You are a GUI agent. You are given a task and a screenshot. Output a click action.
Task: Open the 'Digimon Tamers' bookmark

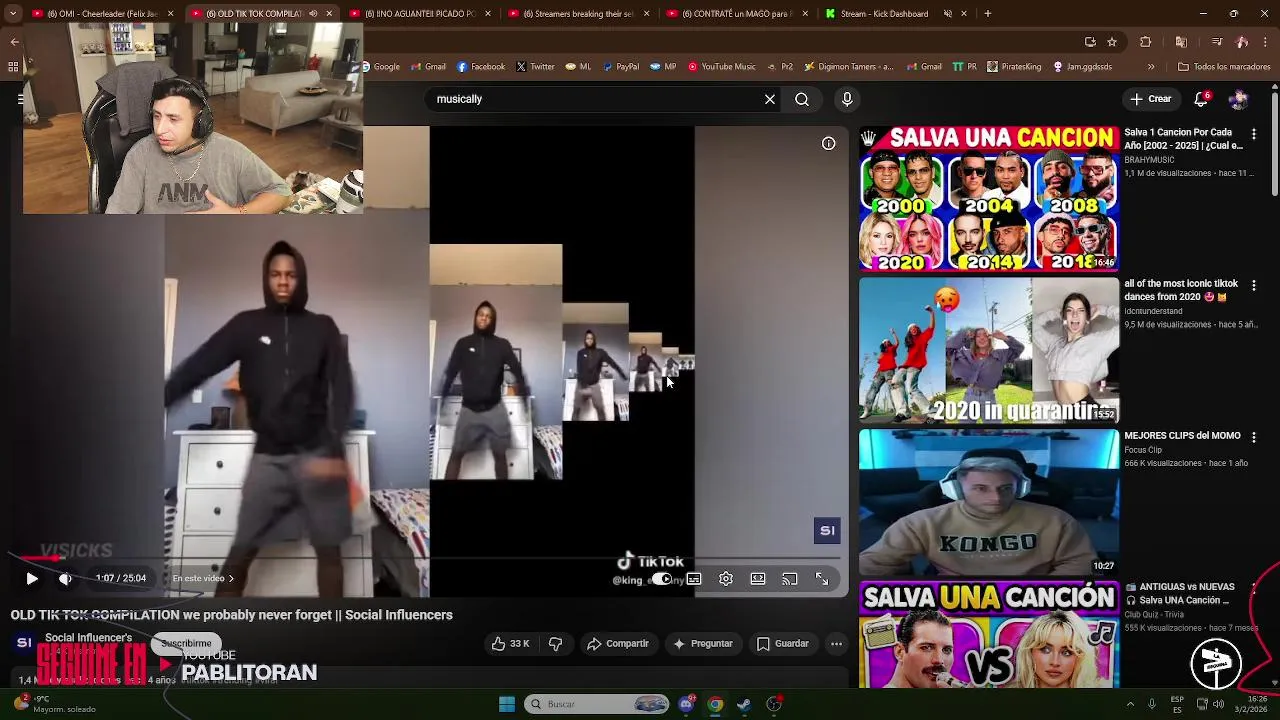[850, 67]
